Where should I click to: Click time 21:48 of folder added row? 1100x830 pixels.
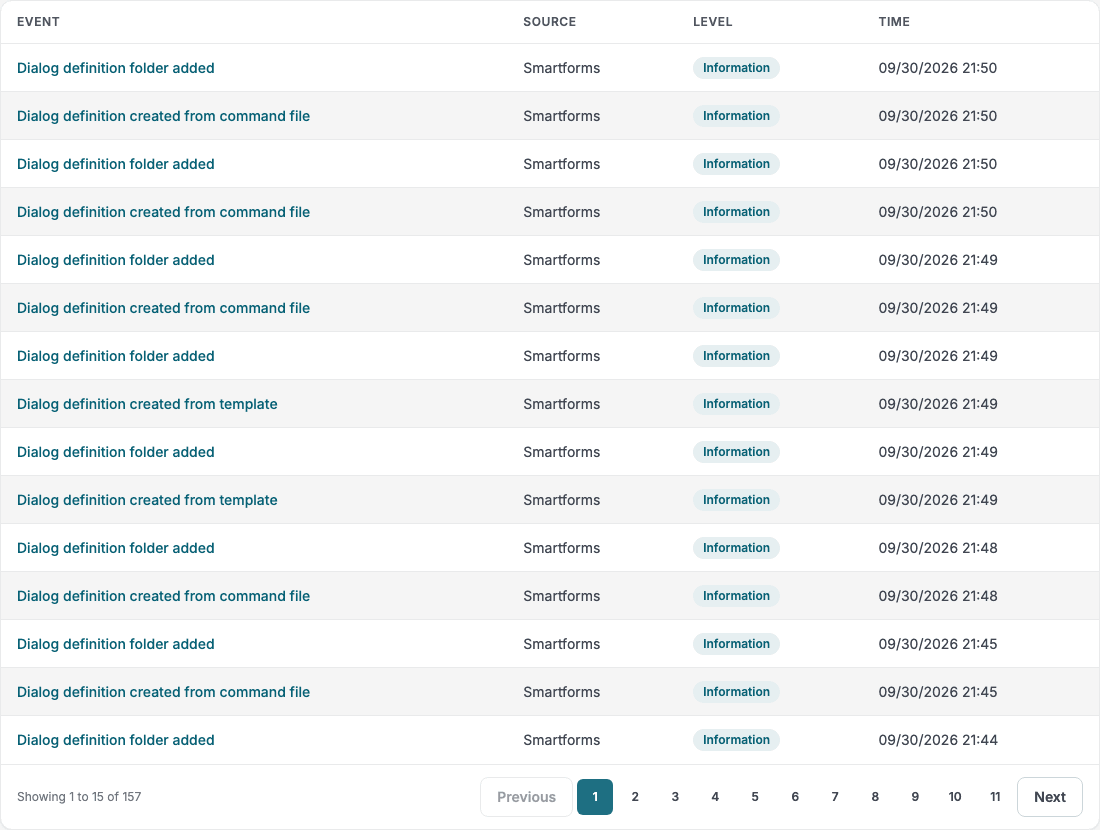(x=938, y=547)
